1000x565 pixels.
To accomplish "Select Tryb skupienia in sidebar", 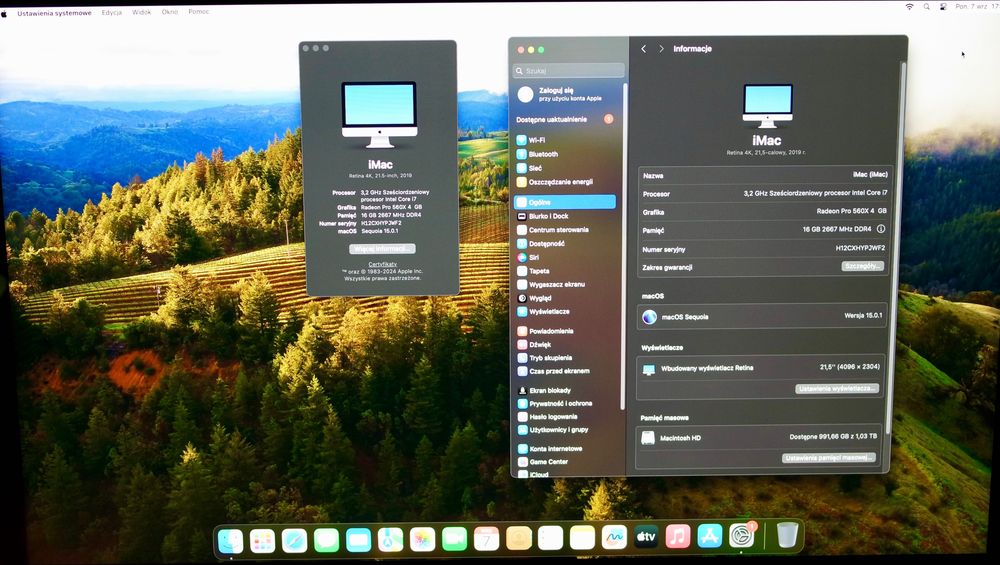I will coord(566,358).
